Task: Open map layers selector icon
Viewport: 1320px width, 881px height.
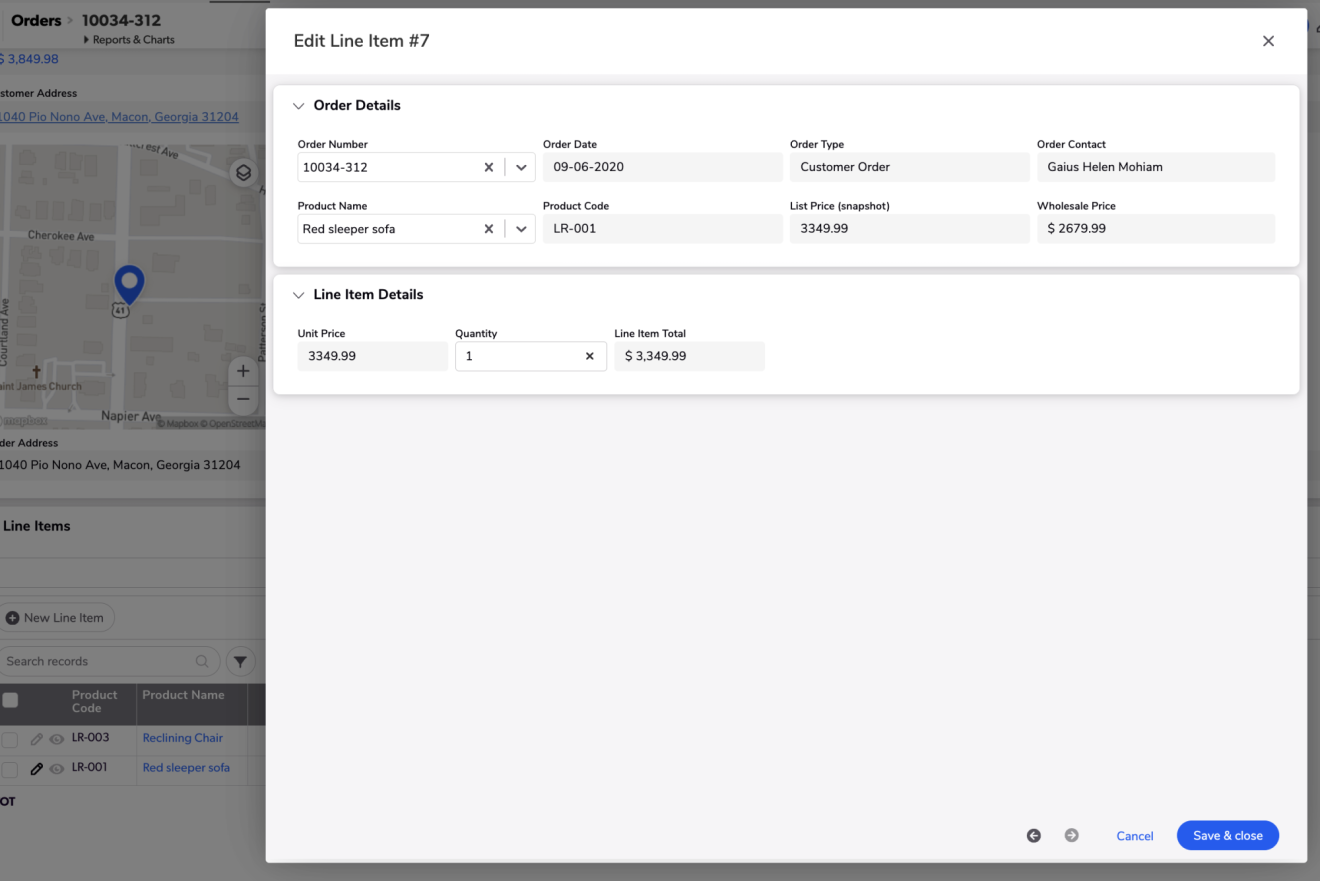Action: point(243,173)
